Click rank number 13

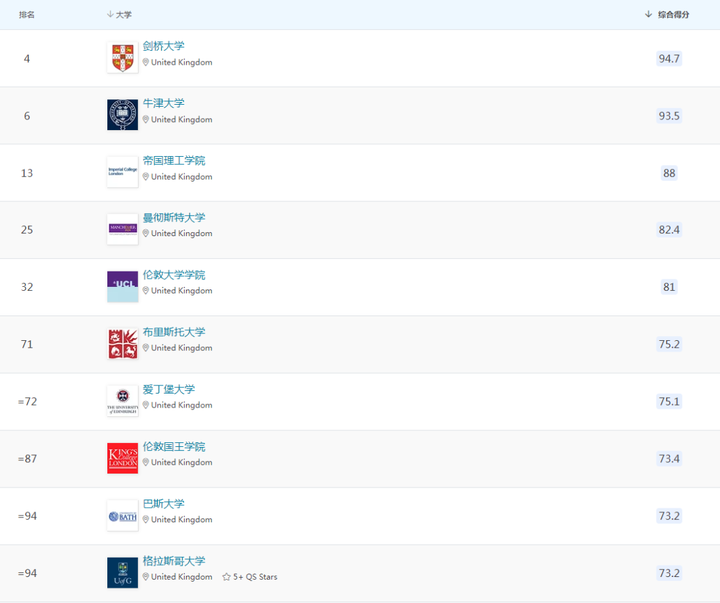pos(27,173)
